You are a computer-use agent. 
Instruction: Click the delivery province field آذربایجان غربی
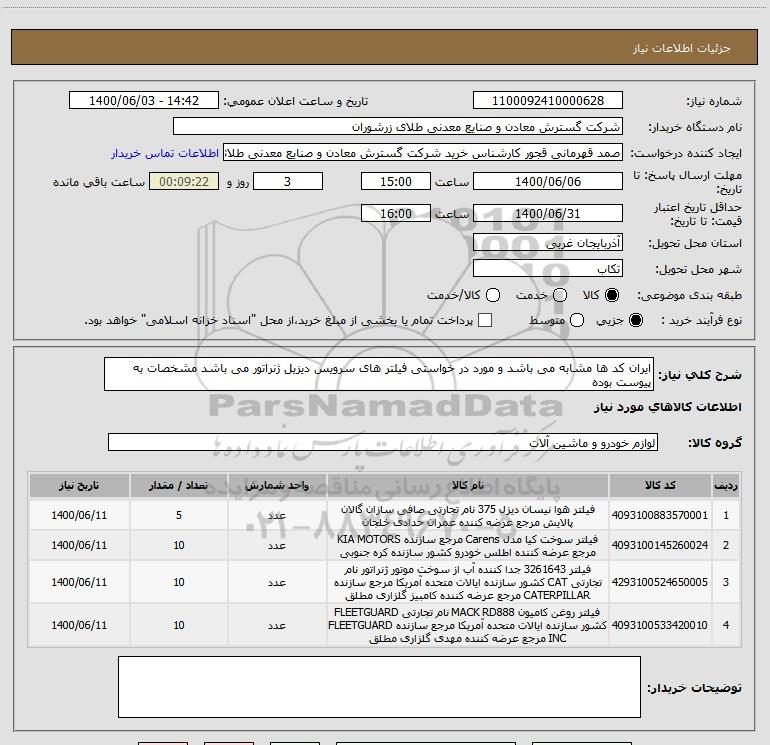click(548, 242)
